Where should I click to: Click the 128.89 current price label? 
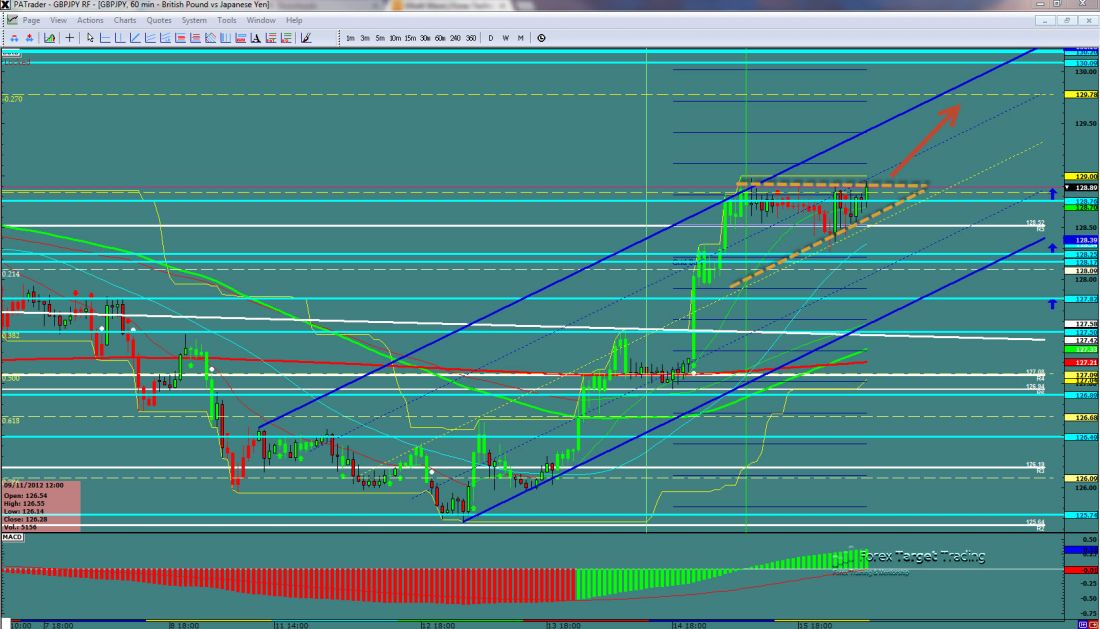point(1085,187)
